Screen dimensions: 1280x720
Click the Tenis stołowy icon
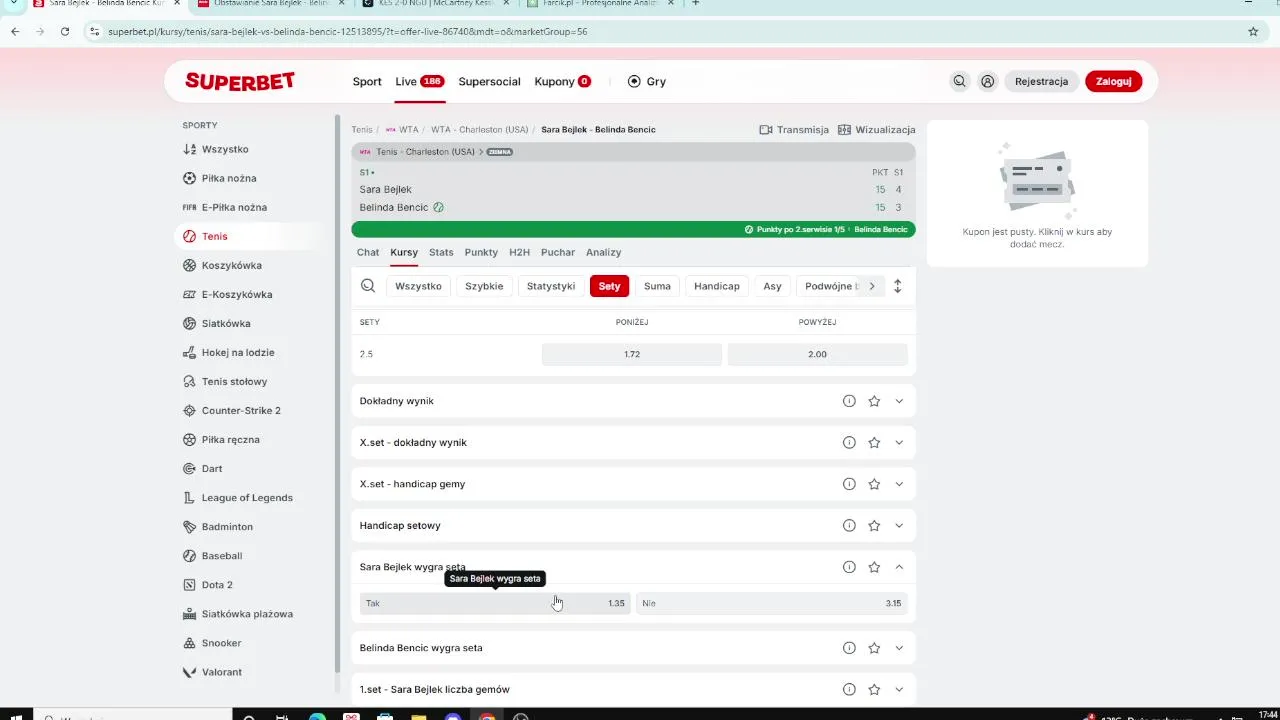[x=190, y=381]
